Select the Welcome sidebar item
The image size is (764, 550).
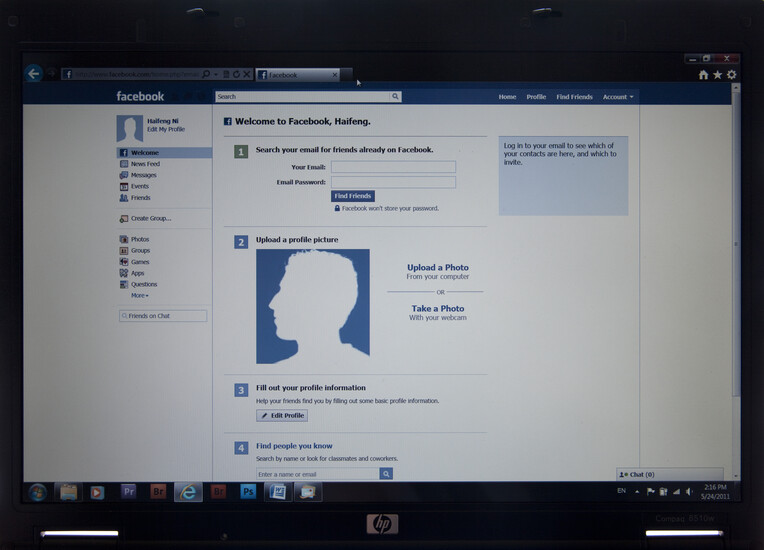[x=164, y=152]
